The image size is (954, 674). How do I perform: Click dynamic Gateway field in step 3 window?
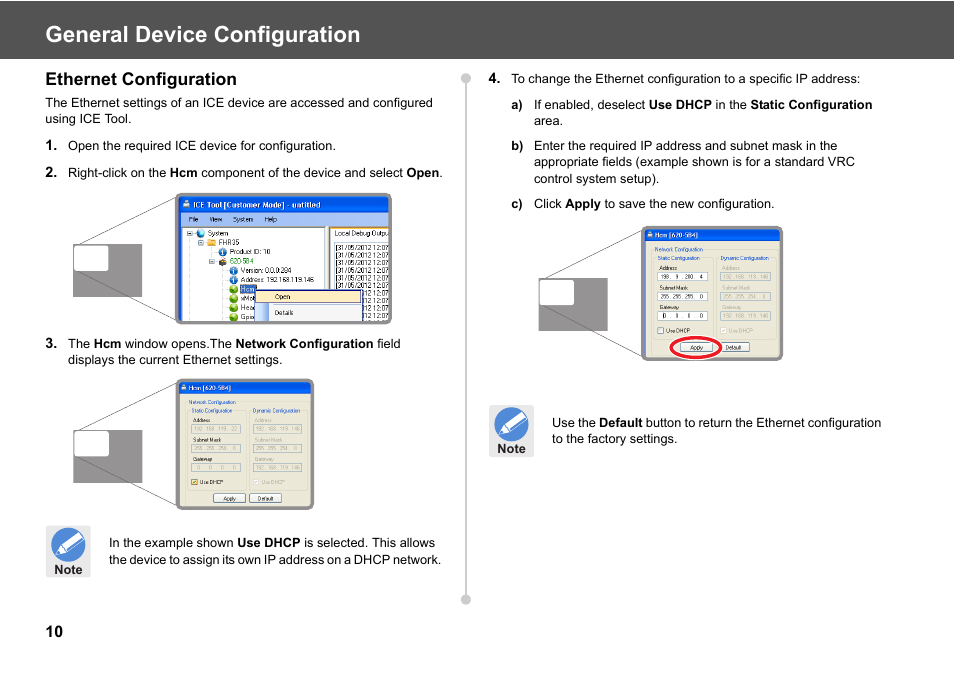[277, 467]
